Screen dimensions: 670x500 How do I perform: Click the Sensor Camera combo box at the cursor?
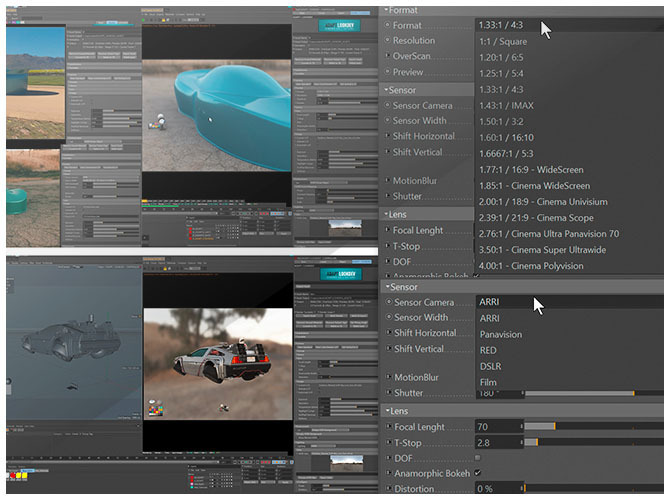[569, 302]
